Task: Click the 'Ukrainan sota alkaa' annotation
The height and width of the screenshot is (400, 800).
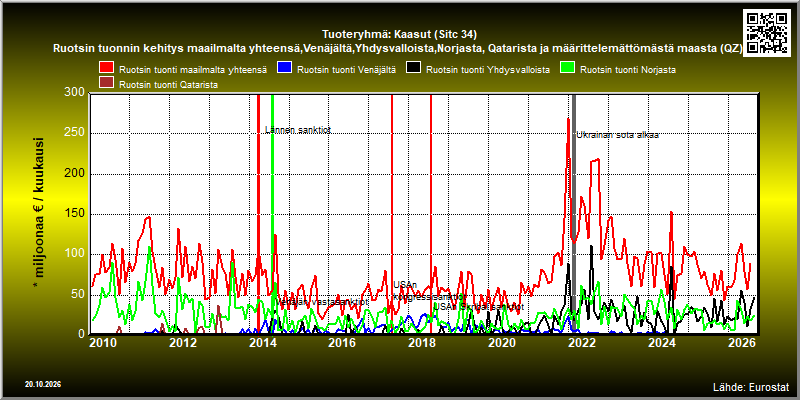Action: click(617, 135)
